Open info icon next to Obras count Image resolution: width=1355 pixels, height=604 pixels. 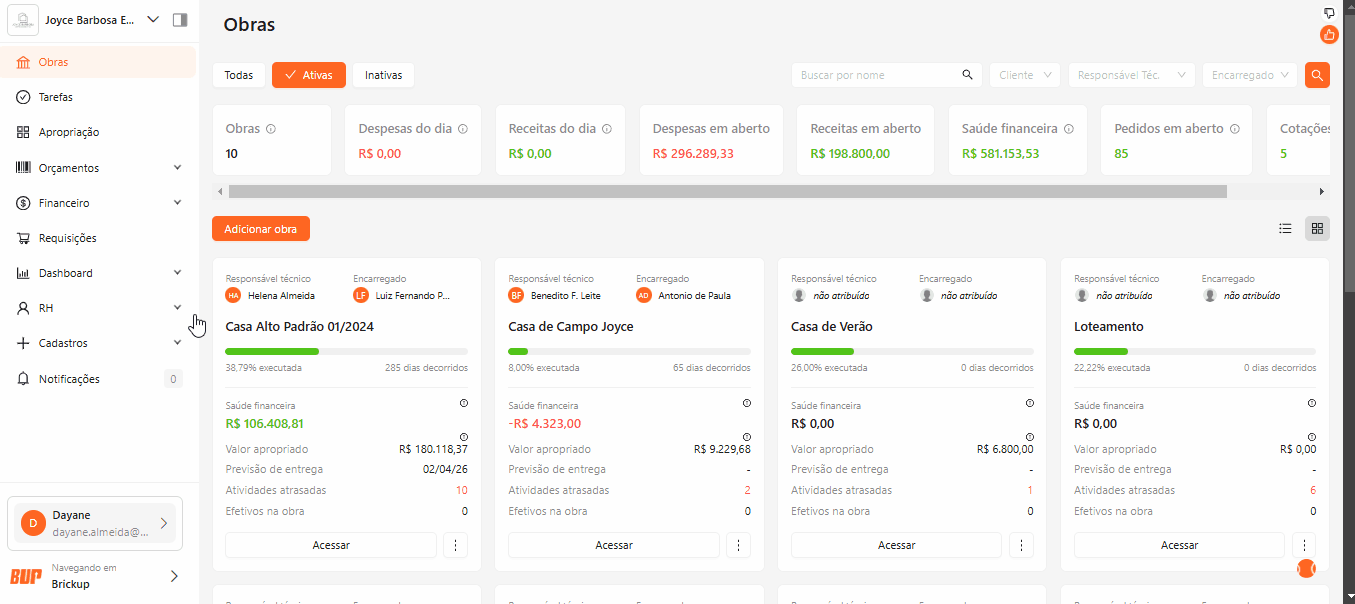[271, 129]
